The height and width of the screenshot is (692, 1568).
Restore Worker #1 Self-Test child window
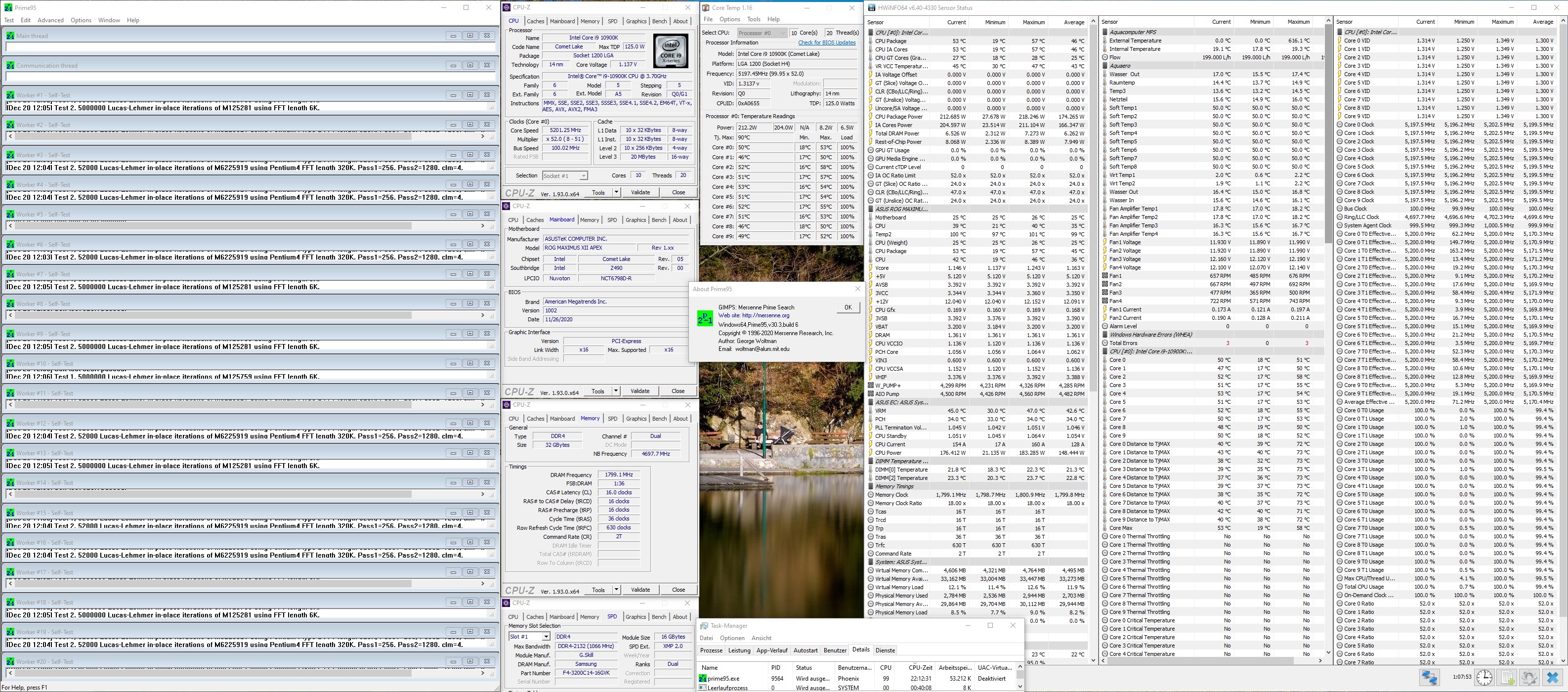tap(470, 95)
